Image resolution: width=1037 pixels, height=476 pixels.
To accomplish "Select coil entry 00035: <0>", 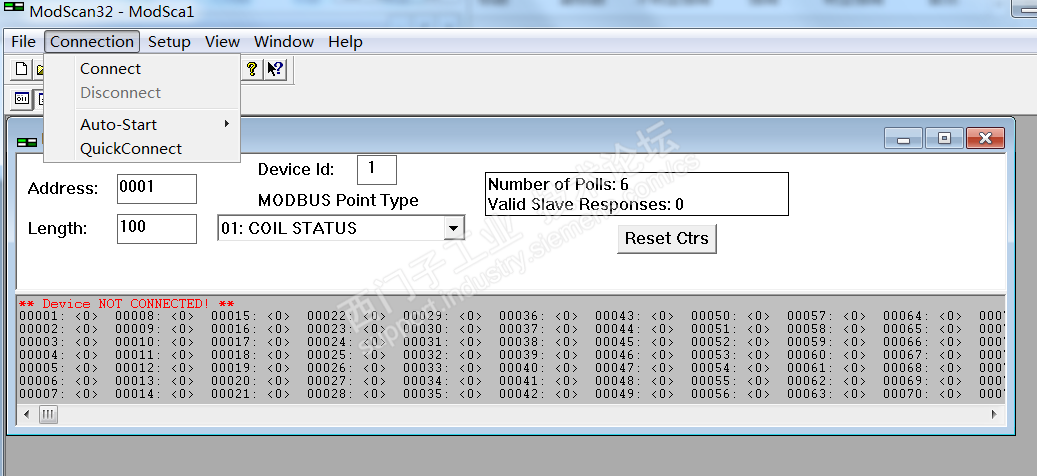I will click(442, 394).
